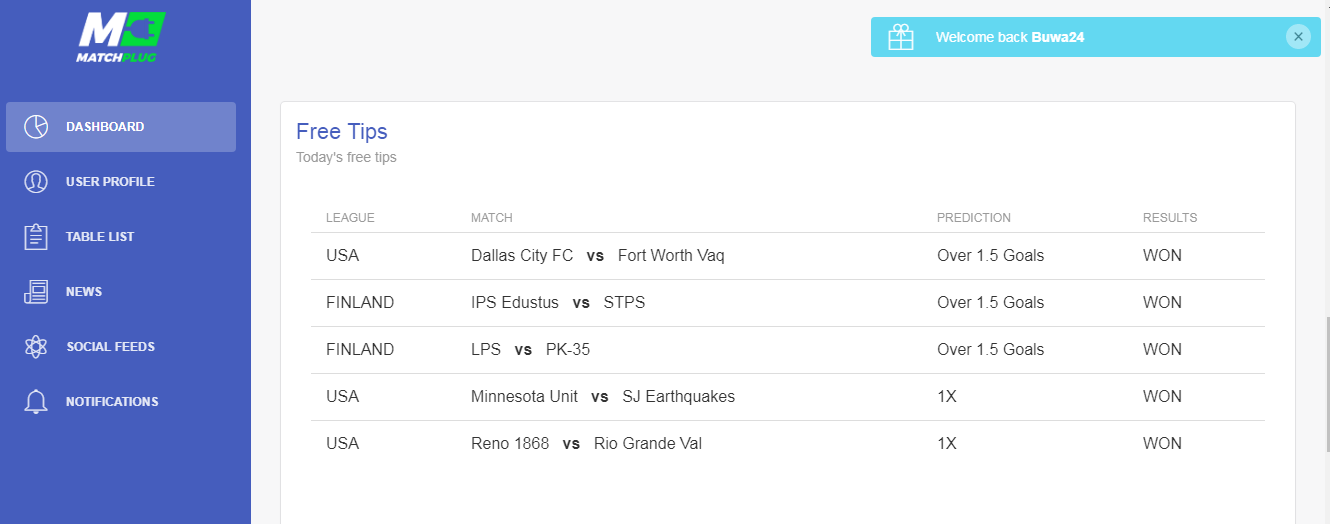The height and width of the screenshot is (524, 1330).
Task: Dismiss the Welcome back notification
Action: point(1298,37)
